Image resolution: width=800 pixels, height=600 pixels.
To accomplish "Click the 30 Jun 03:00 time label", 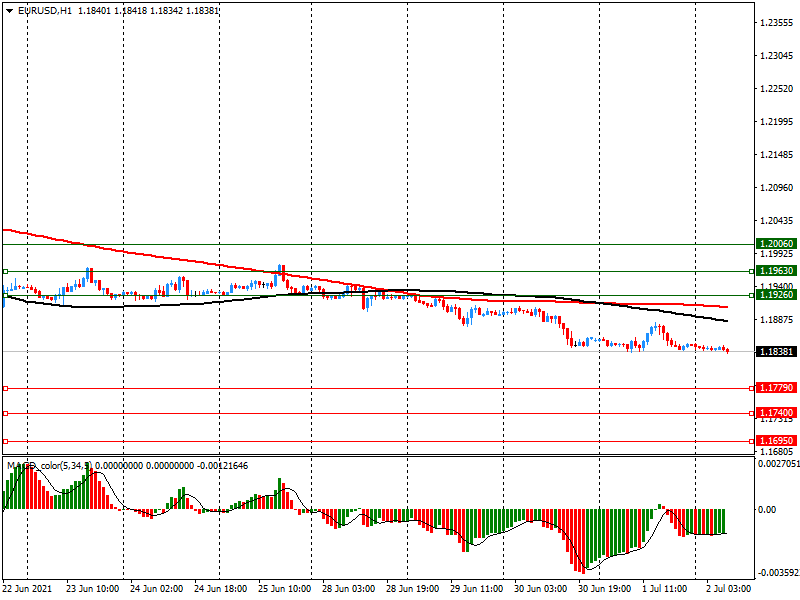I will coord(540,590).
